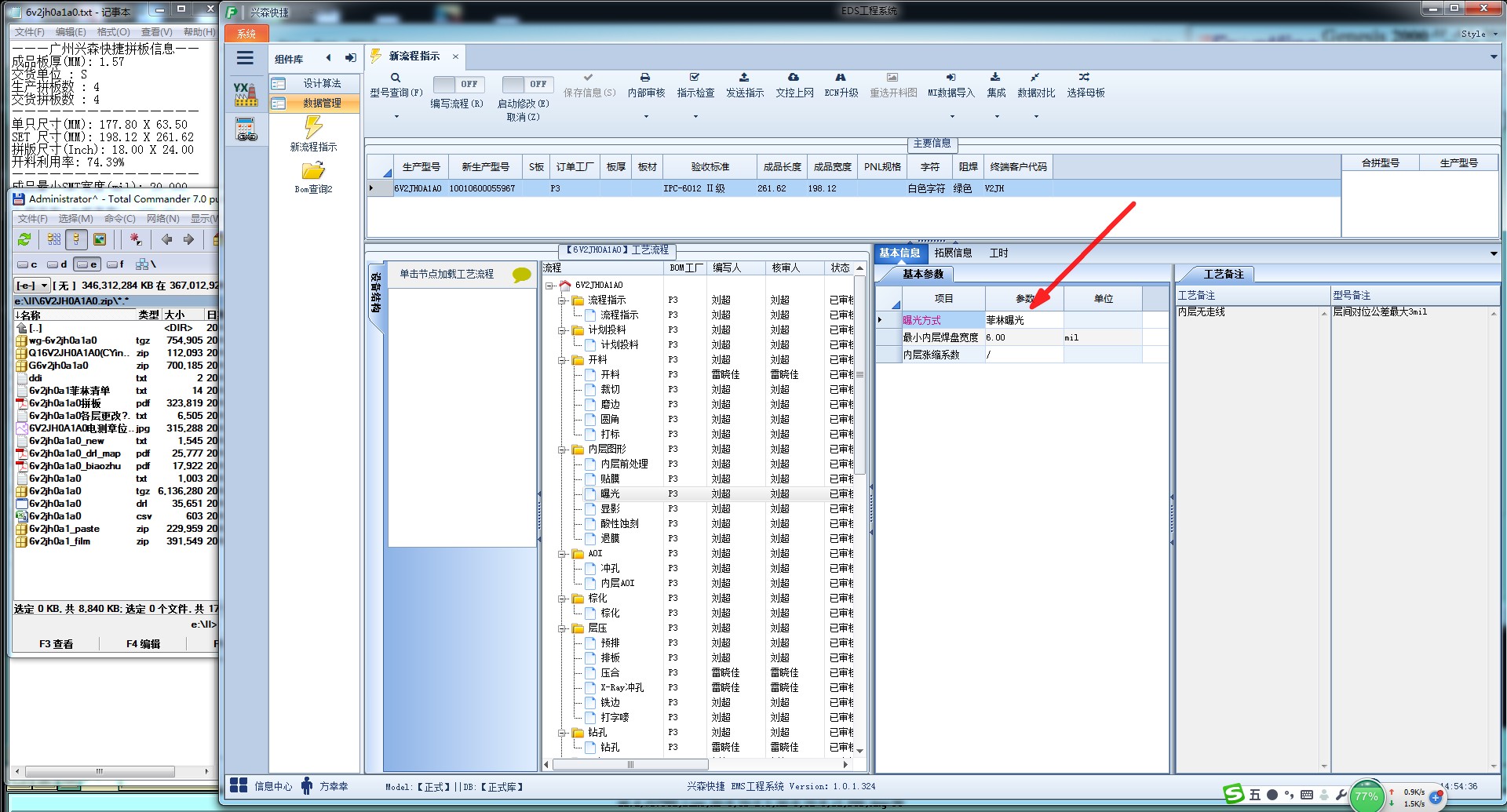The image size is (1507, 812).
Task: Click the wrench settings icon in IME bar
Action: pos(1341,795)
